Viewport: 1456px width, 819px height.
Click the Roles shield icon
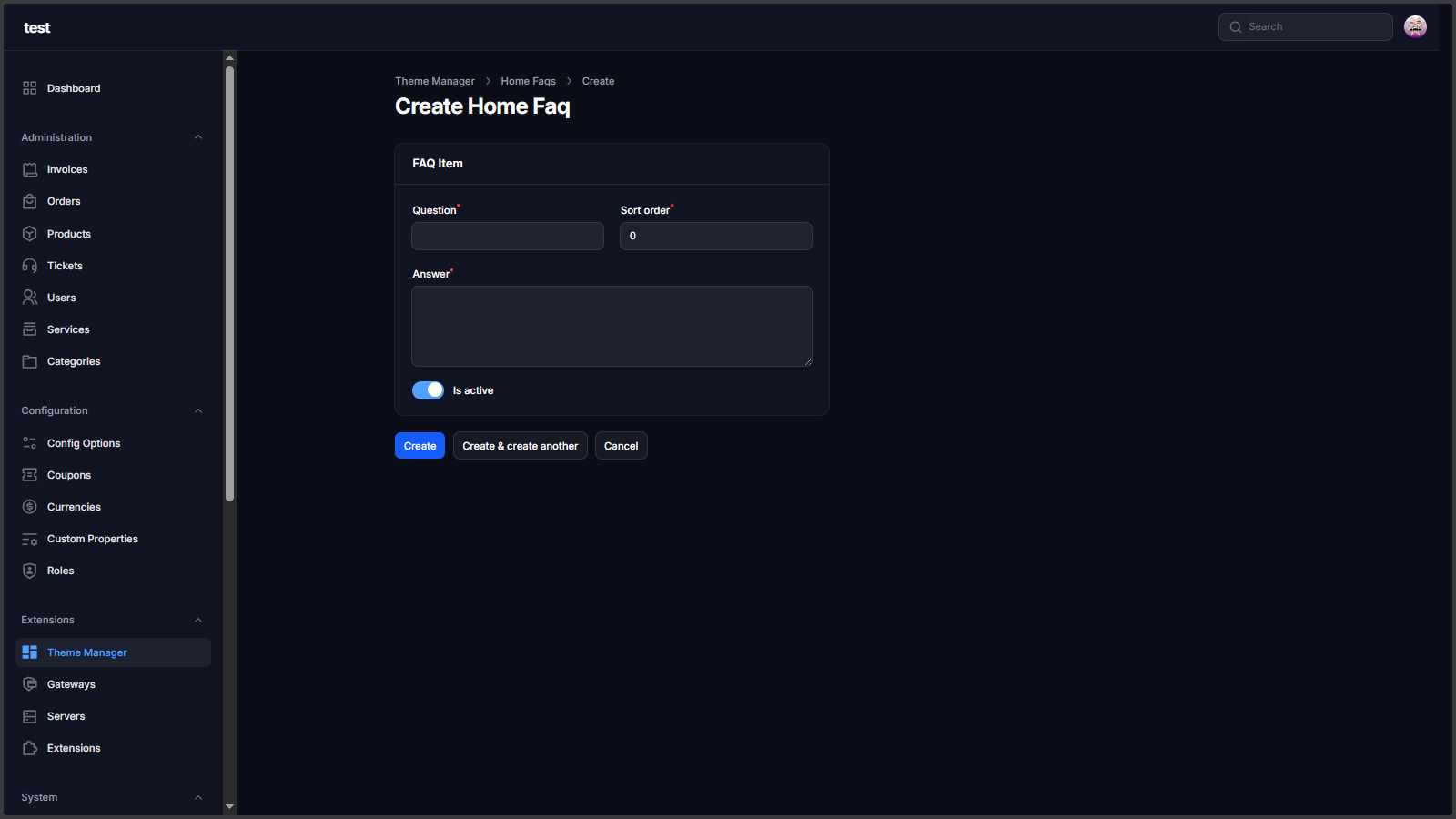[x=30, y=571]
